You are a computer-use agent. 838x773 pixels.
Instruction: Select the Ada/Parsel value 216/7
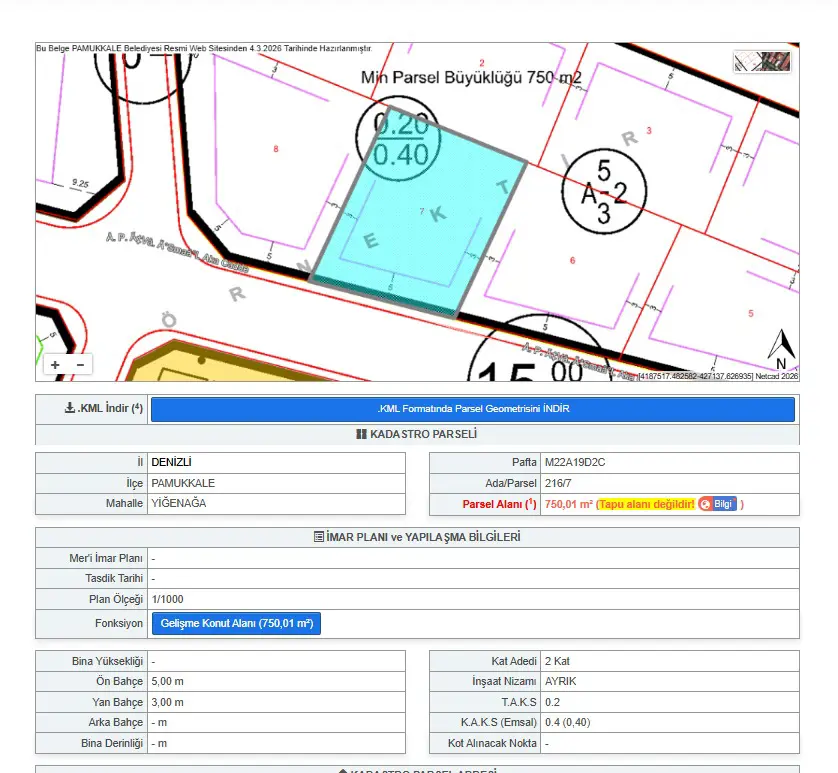(x=558, y=483)
